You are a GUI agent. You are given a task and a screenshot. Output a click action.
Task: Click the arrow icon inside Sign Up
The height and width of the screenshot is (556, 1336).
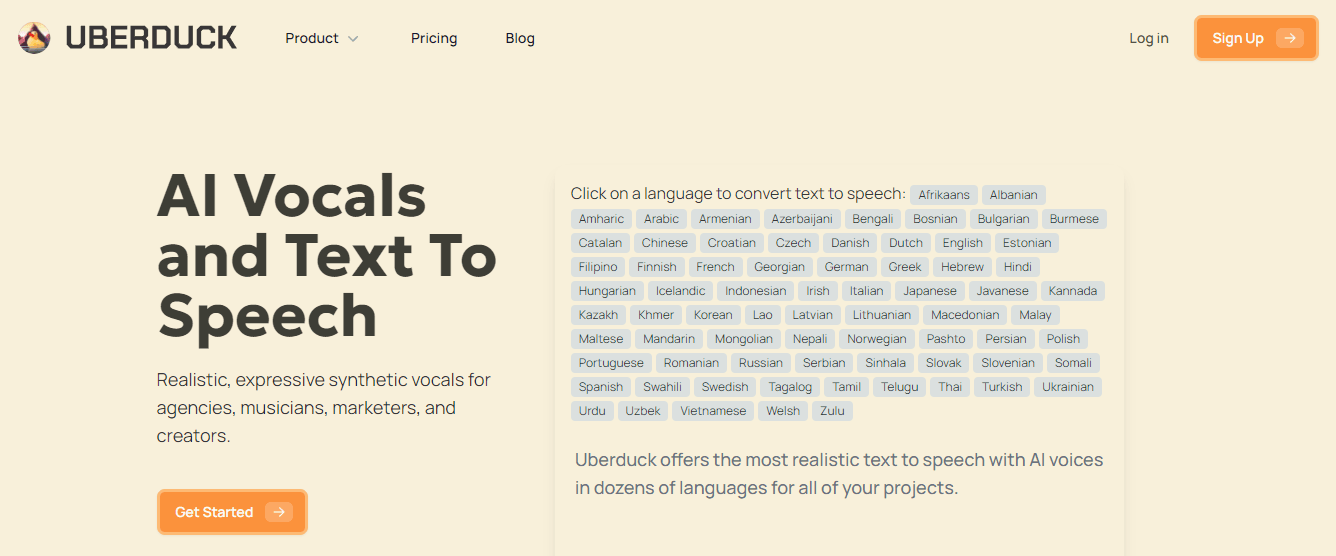(x=1290, y=38)
